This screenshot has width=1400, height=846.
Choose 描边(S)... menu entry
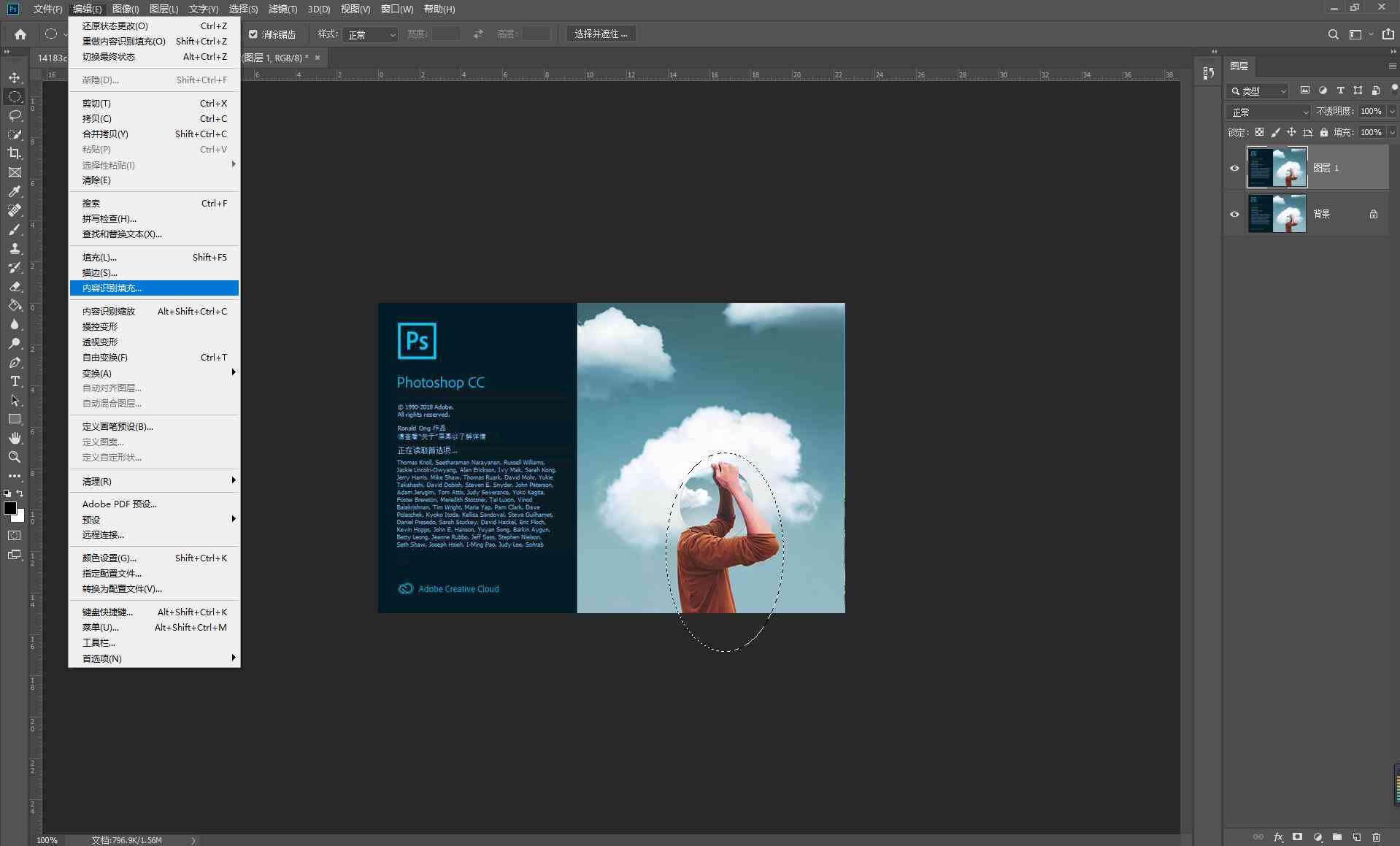click(155, 272)
